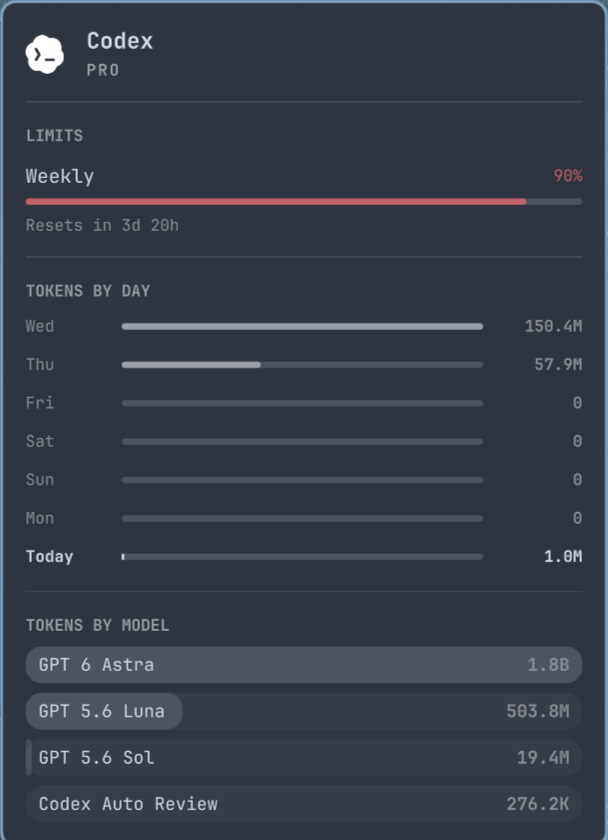The height and width of the screenshot is (840, 608).
Task: Select the Codex title text
Action: (x=120, y=41)
